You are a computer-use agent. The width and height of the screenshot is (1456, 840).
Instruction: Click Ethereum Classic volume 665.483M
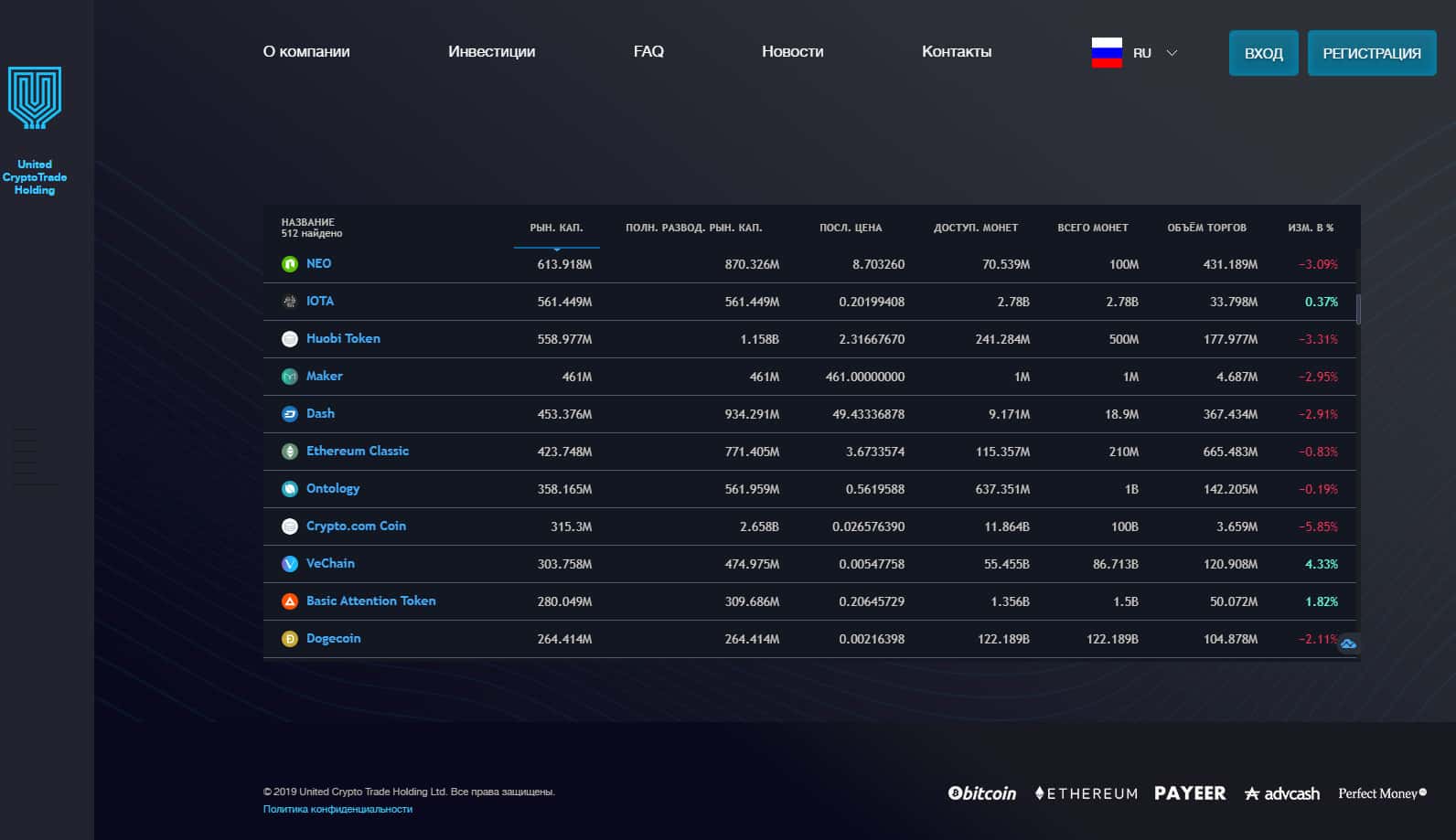pyautogui.click(x=1230, y=452)
